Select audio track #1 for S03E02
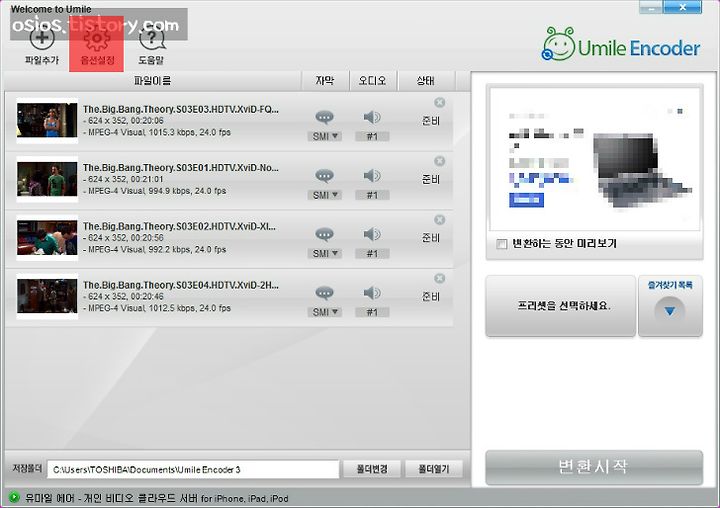720x508 pixels. click(372, 254)
